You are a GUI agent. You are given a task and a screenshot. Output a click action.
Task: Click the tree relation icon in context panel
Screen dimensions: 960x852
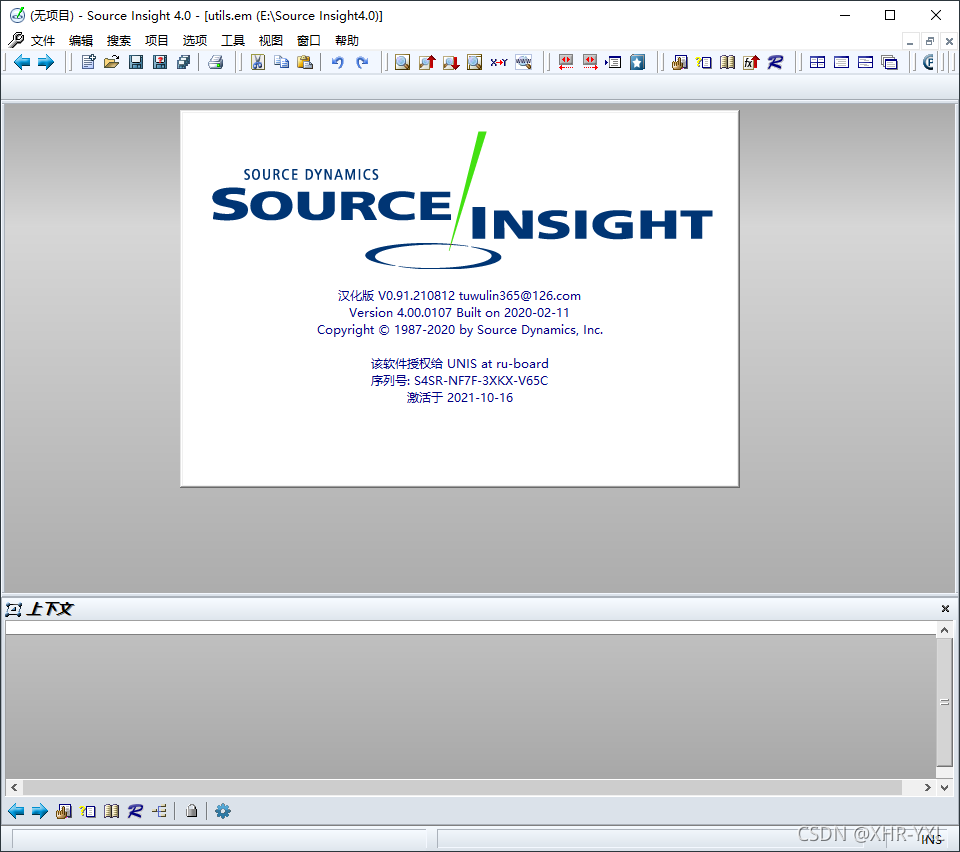point(160,811)
